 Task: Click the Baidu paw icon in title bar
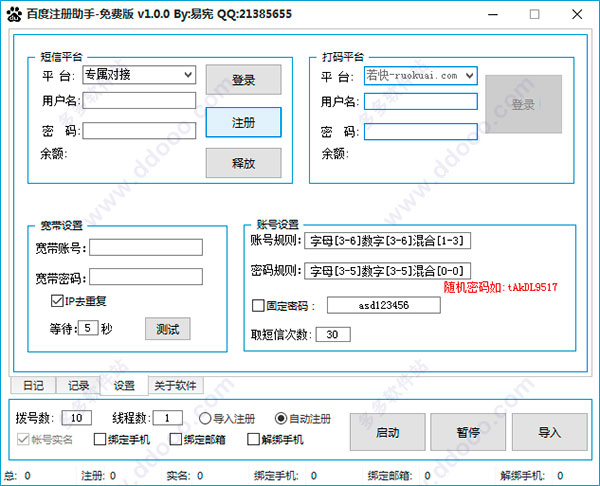pyautogui.click(x=15, y=15)
